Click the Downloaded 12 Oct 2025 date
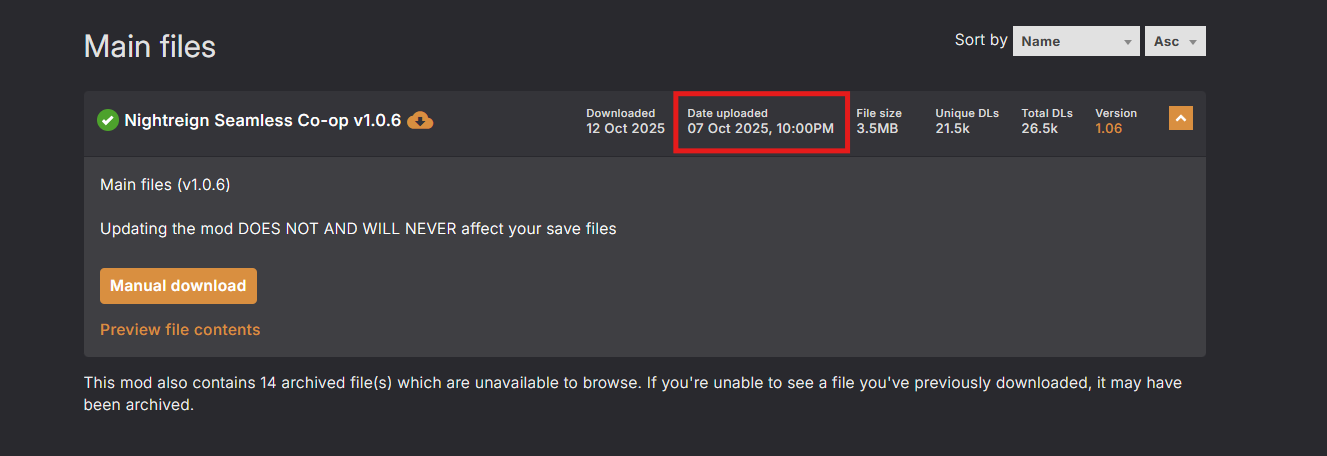1327x456 pixels. [x=625, y=129]
